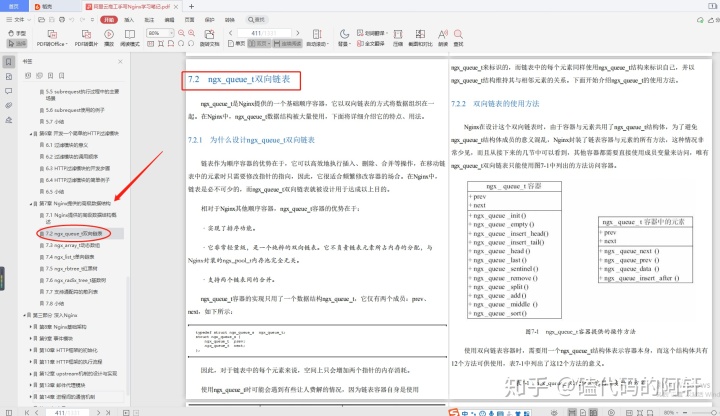Click the print icon in quick toolbar

pyautogui.click(x=62, y=20)
